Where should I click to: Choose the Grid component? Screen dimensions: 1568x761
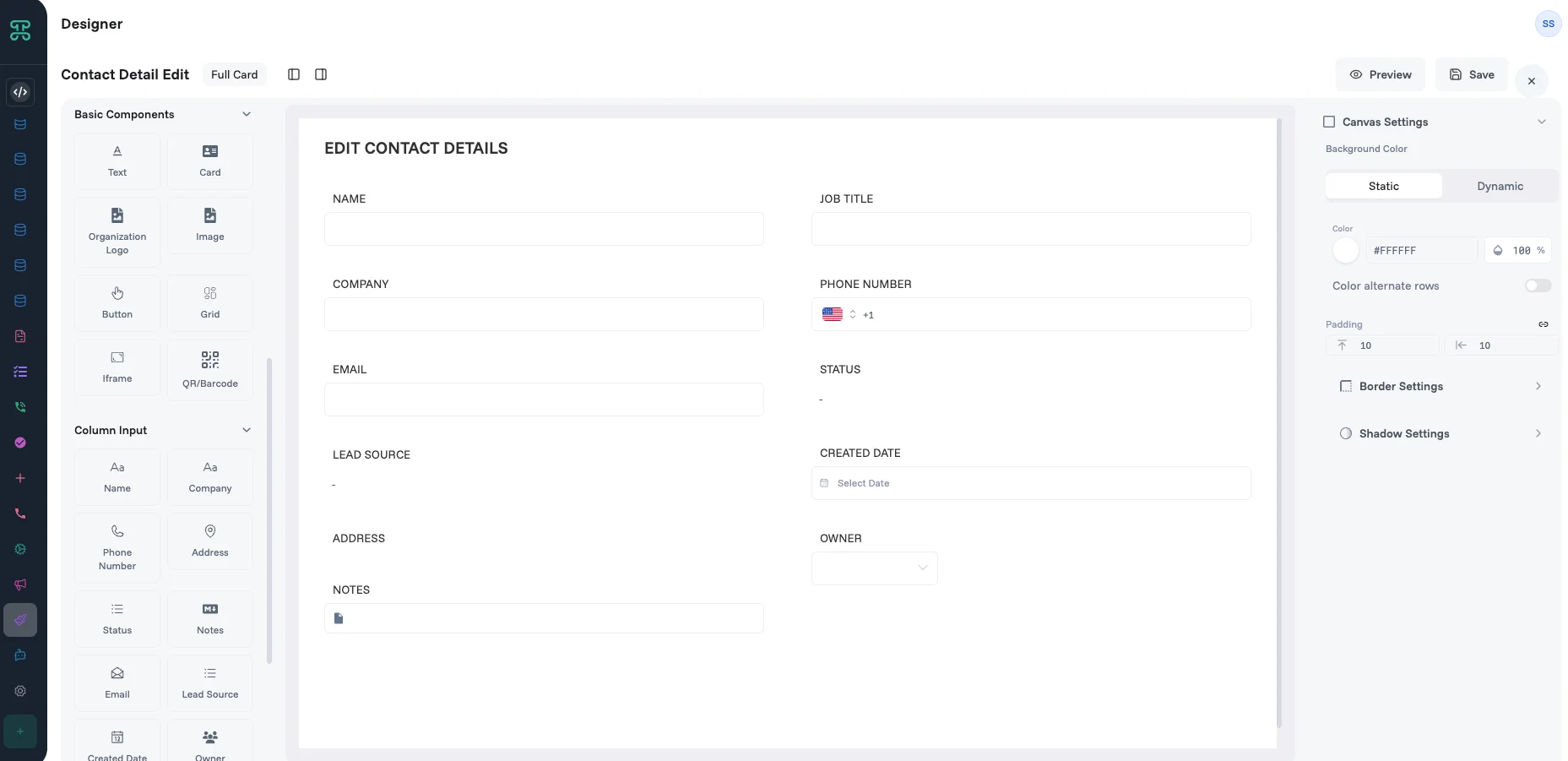tap(209, 302)
